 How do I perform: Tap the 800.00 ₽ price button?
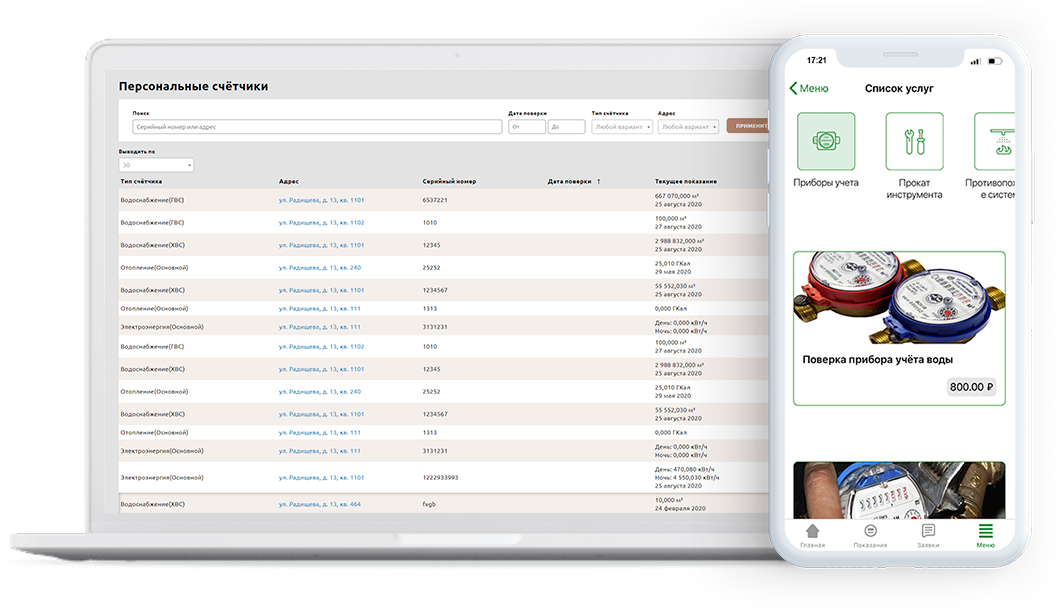(x=972, y=387)
